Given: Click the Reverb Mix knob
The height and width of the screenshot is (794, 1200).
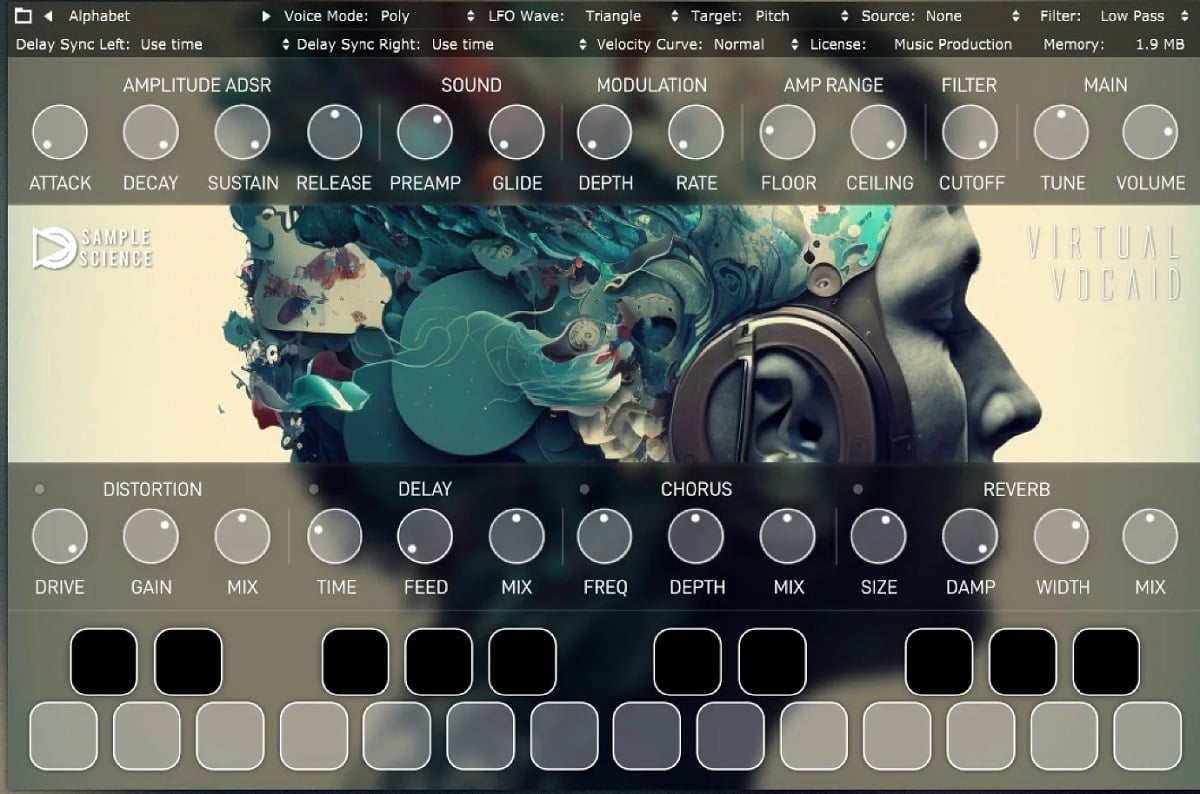Looking at the screenshot, I should (1150, 536).
